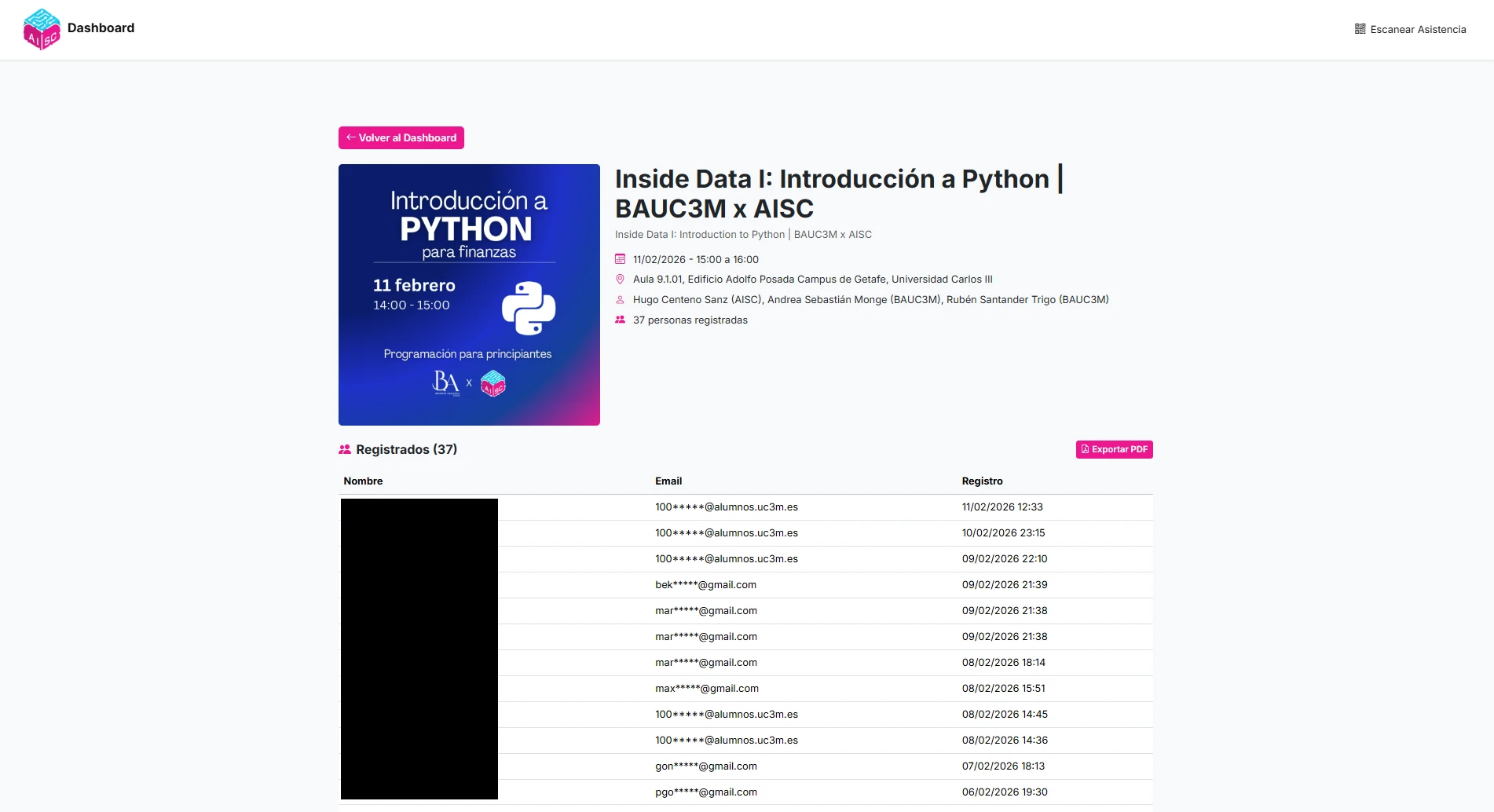Select the pgo*****@gmail.com email cell
The height and width of the screenshot is (812, 1494).
(x=706, y=792)
